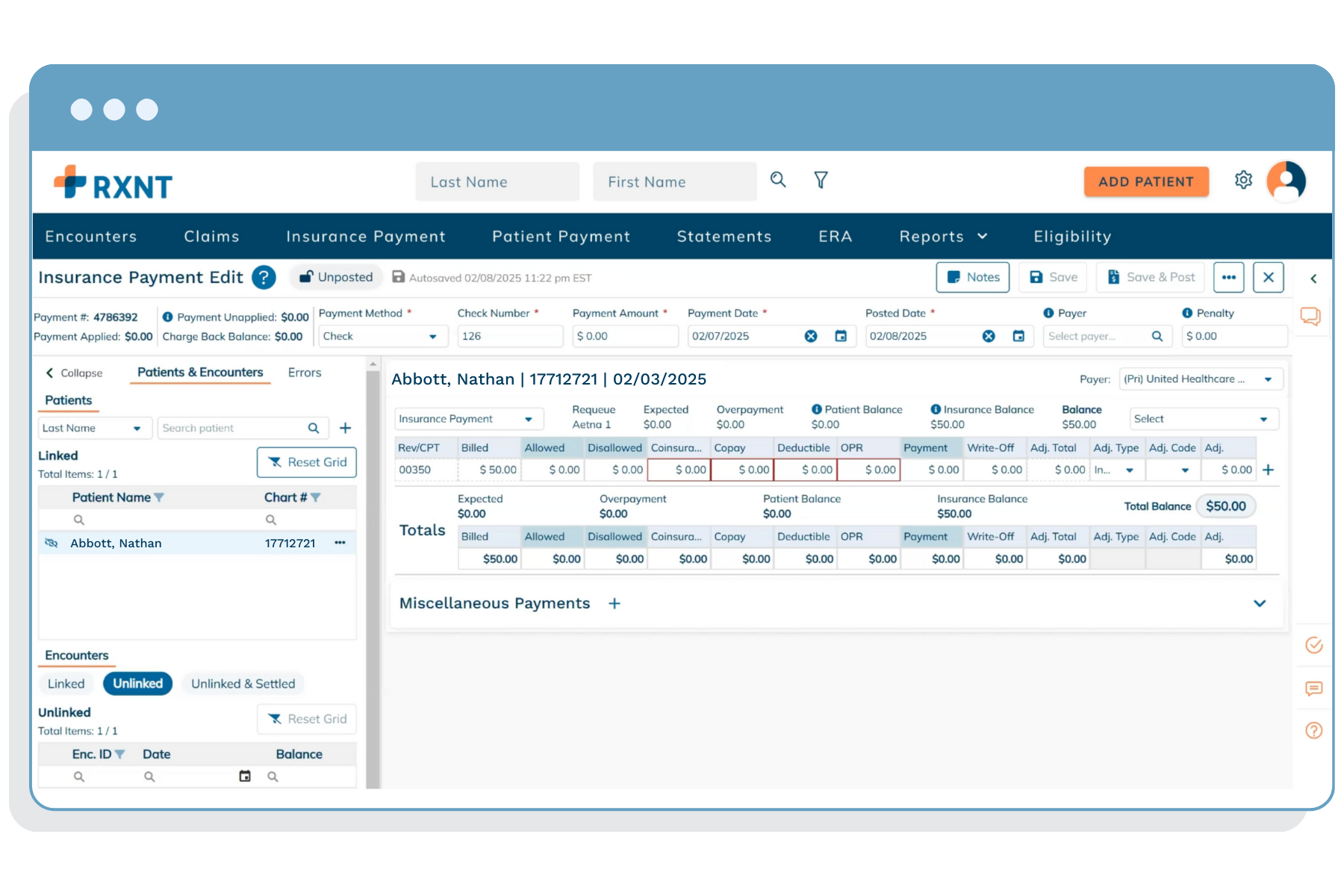
Task: Go to Encounters in navigation bar
Action: pos(91,237)
